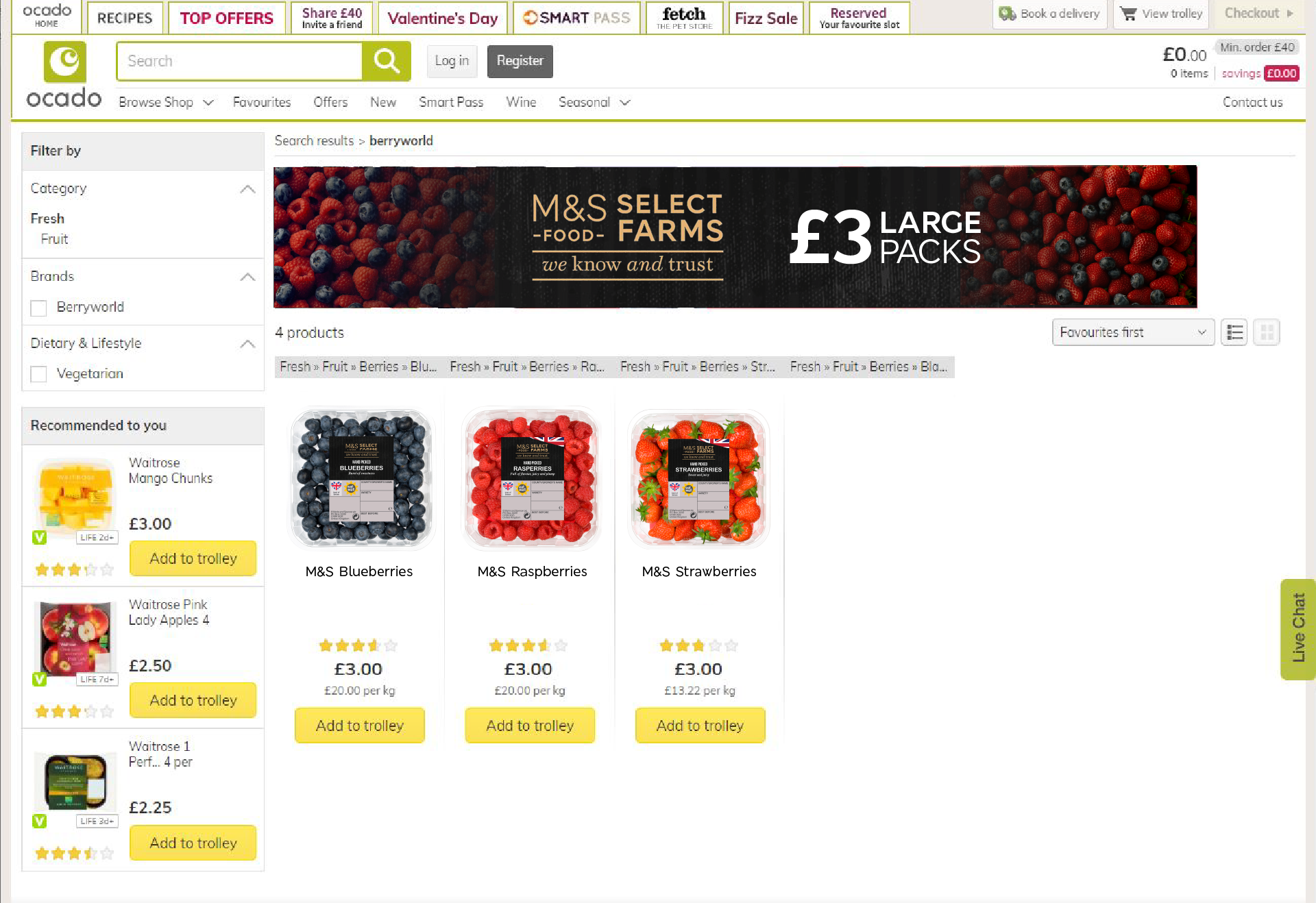Click the green search magnifier button
This screenshot has width=1316, height=903.
tap(386, 61)
